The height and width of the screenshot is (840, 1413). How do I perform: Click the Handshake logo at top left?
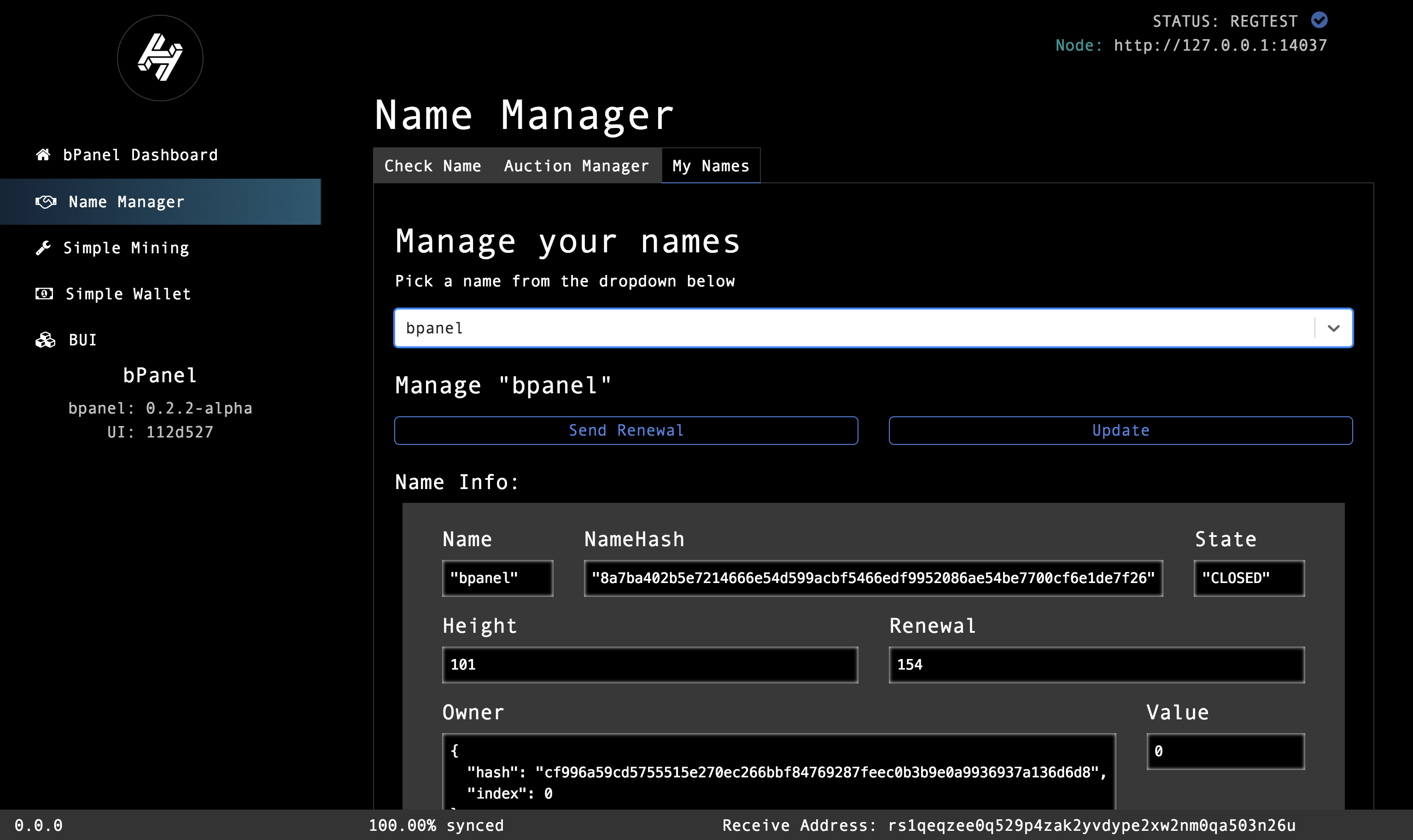tap(160, 58)
